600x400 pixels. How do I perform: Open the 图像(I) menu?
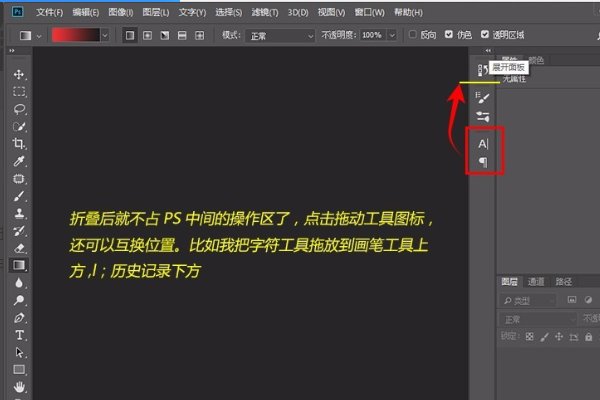tap(121, 12)
